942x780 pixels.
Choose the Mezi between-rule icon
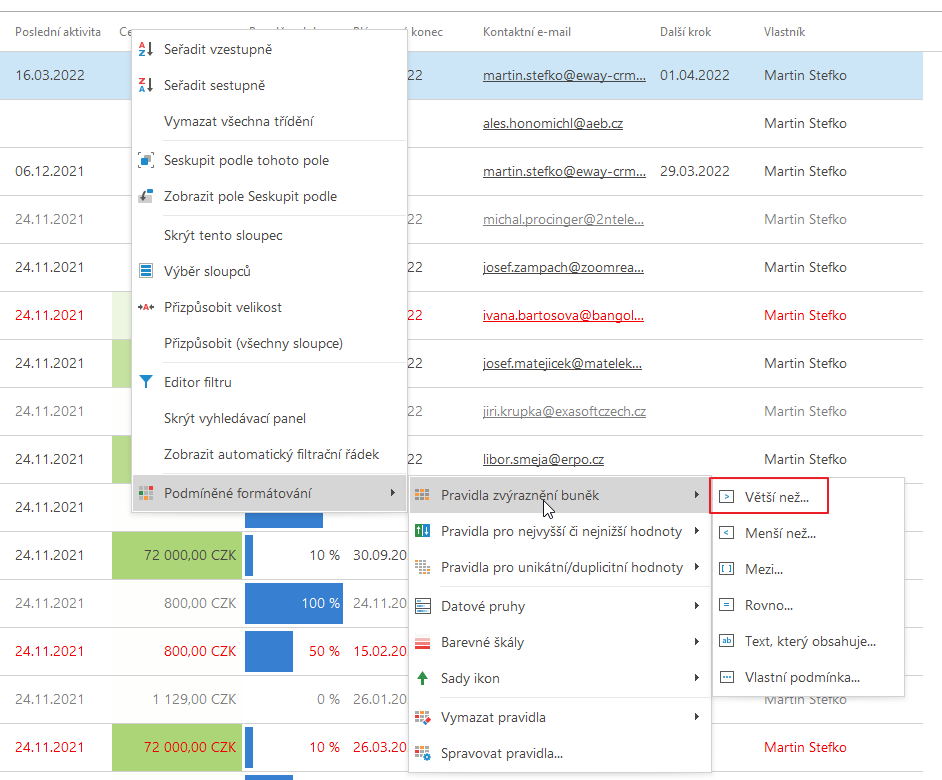(727, 569)
